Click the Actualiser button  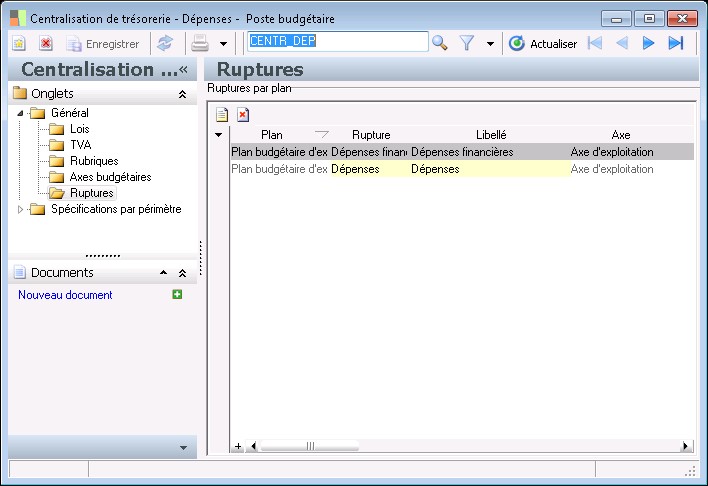click(x=543, y=44)
